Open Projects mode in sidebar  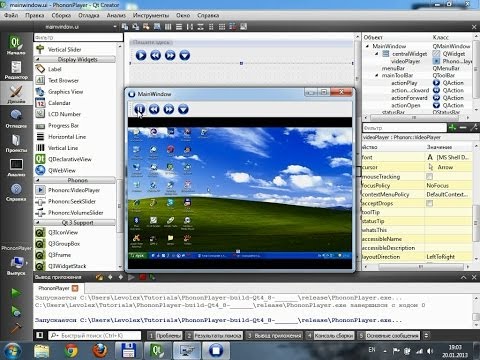pyautogui.click(x=16, y=143)
